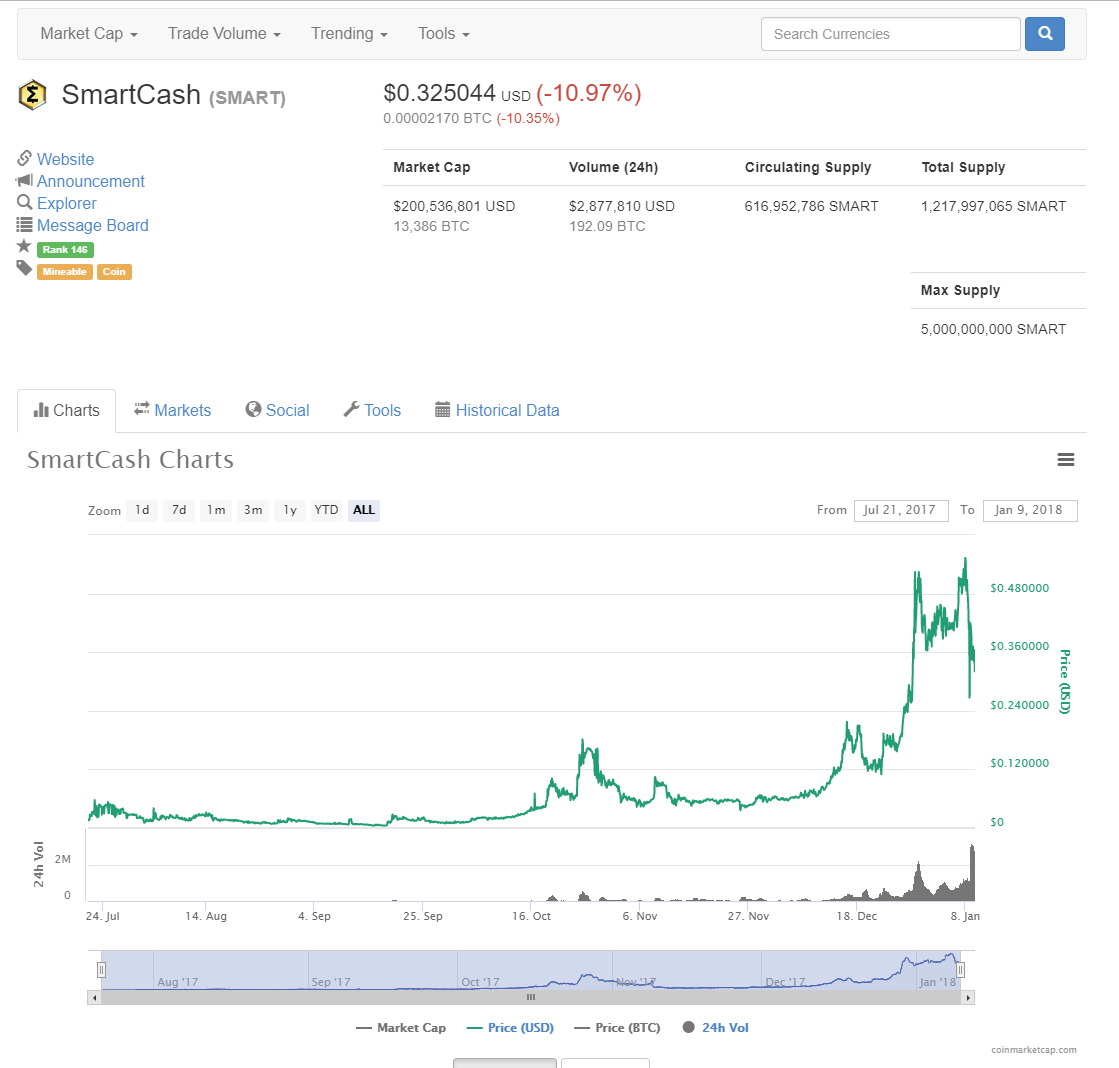This screenshot has height=1068, width=1119.
Task: Expand the Tools dropdown in top navigation
Action: (443, 34)
